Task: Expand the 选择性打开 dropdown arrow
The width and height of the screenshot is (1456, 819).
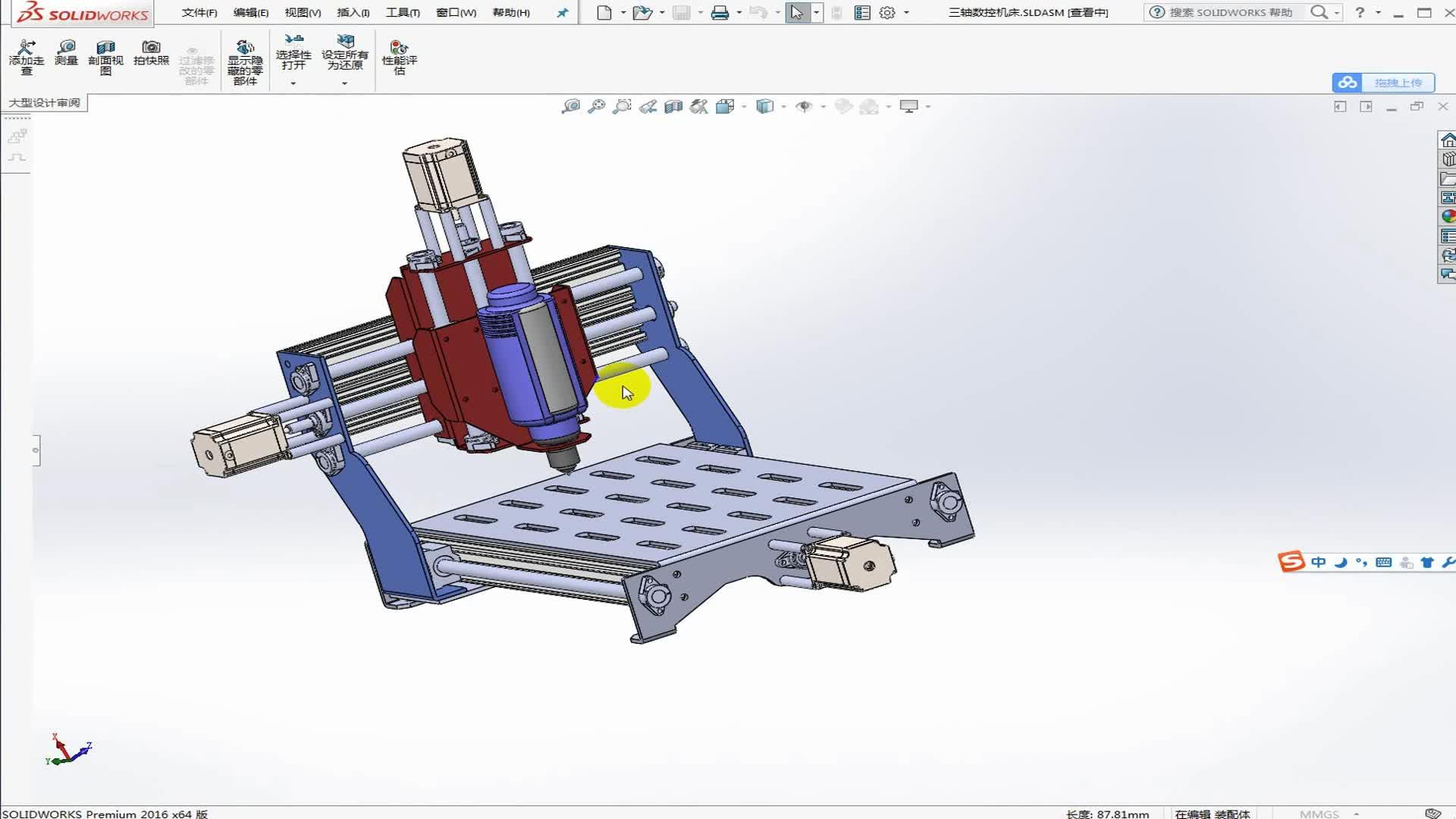Action: tap(293, 83)
